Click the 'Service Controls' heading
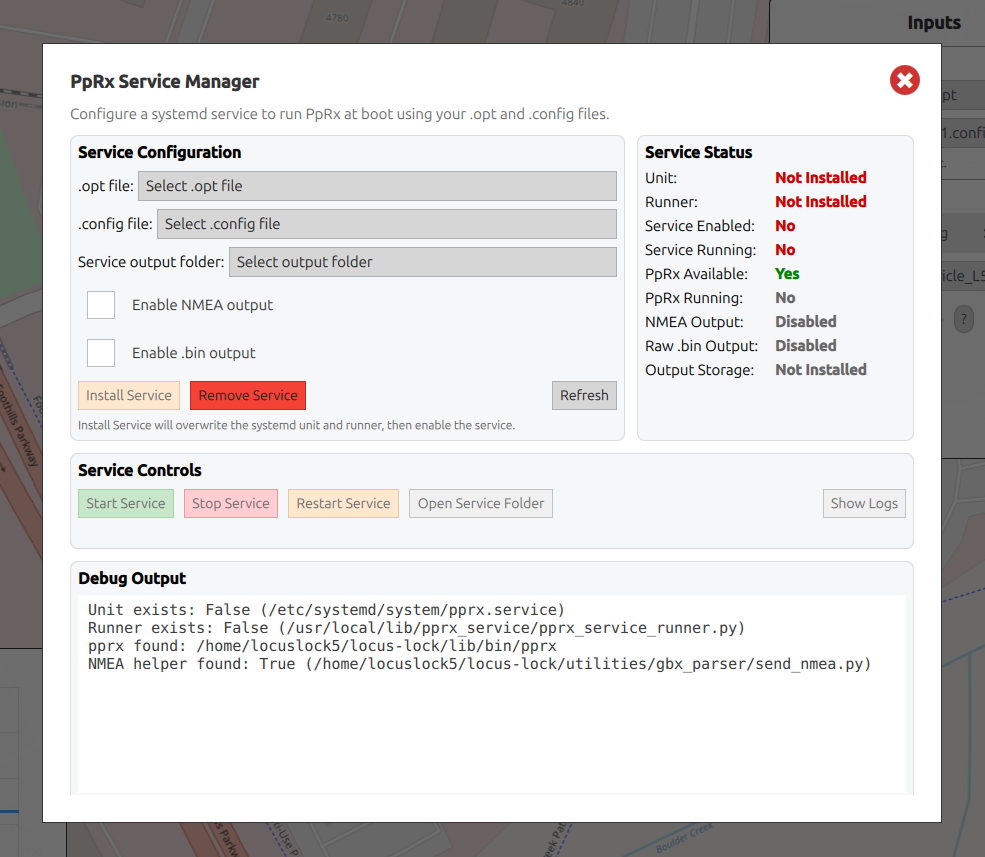Screen dimensions: 985x857 point(139,470)
